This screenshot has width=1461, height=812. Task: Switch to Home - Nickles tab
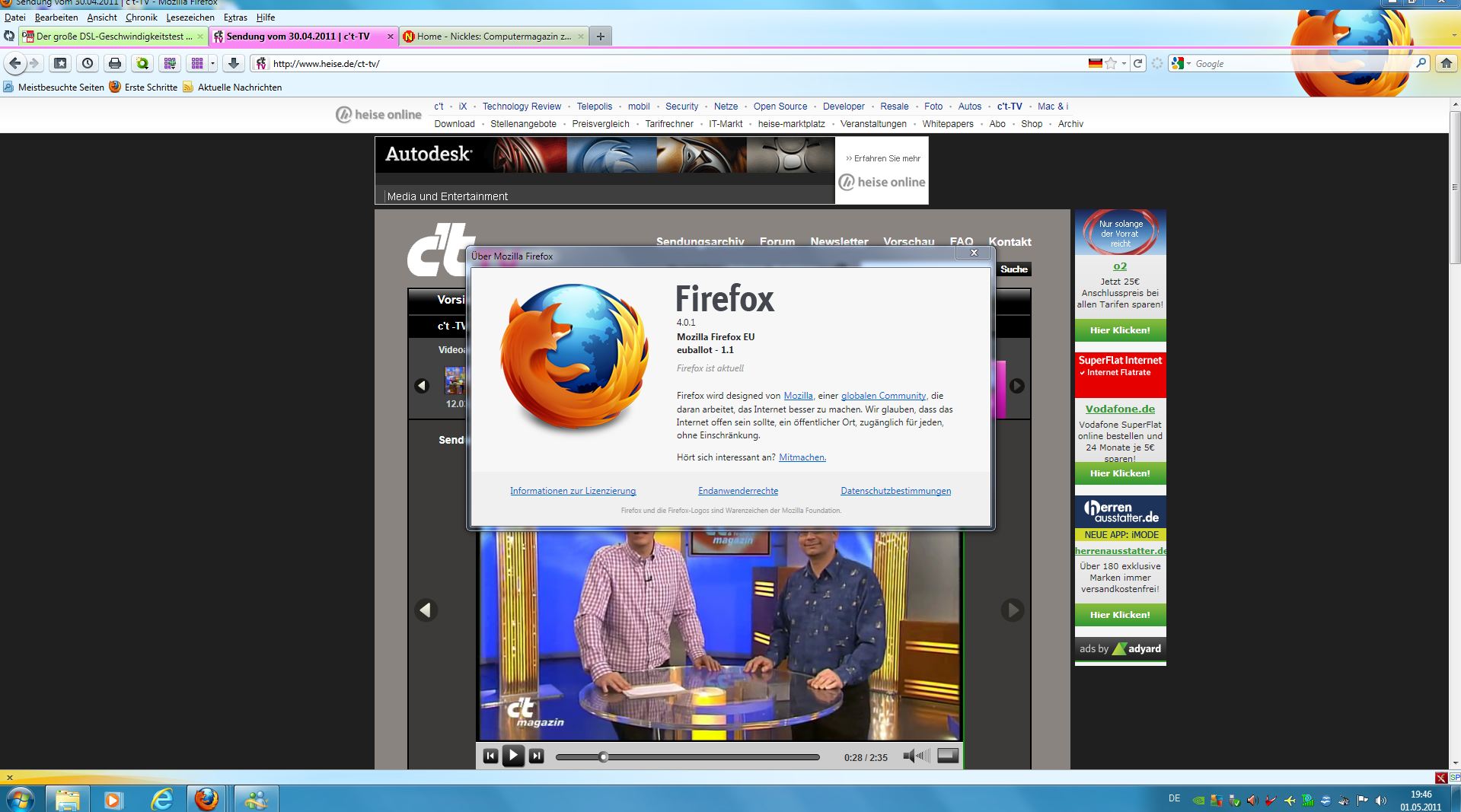[494, 36]
